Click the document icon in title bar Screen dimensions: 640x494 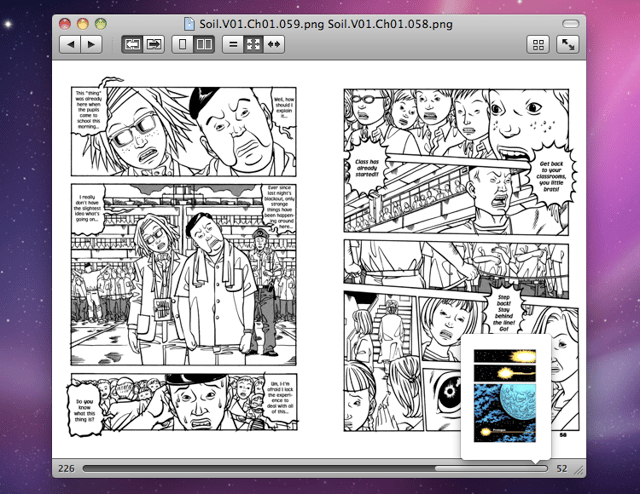coord(189,24)
